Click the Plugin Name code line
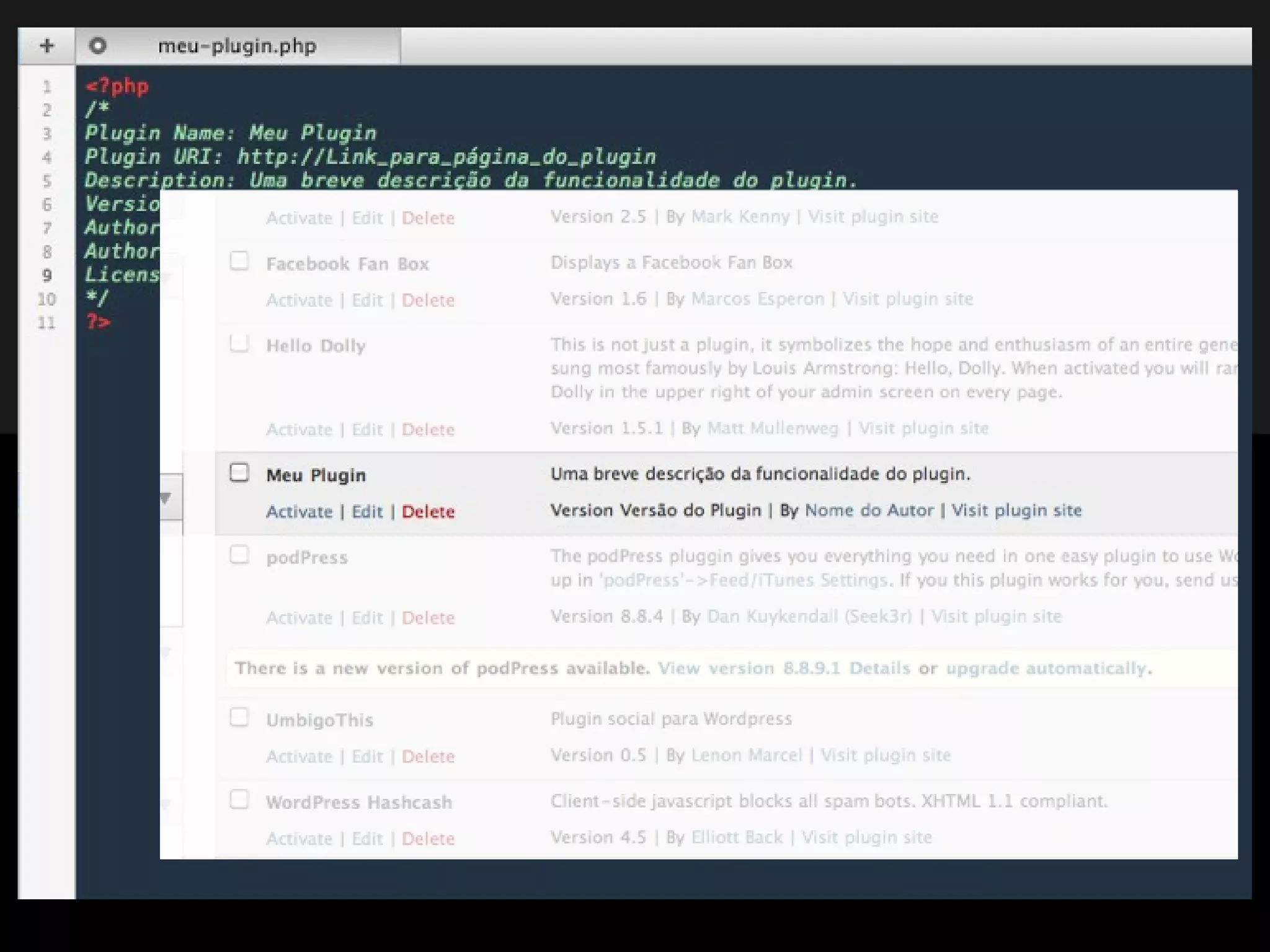1270x952 pixels. (231, 133)
